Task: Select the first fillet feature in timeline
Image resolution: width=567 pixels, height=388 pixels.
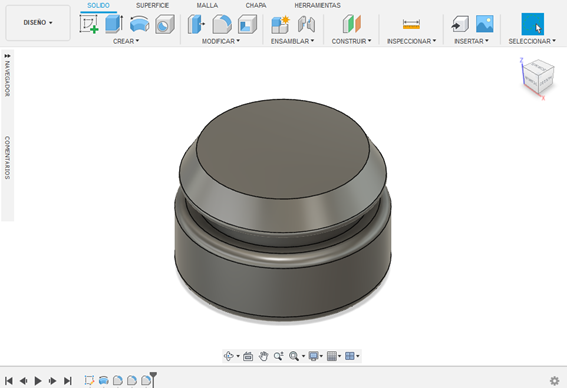Action: pyautogui.click(x=118, y=380)
